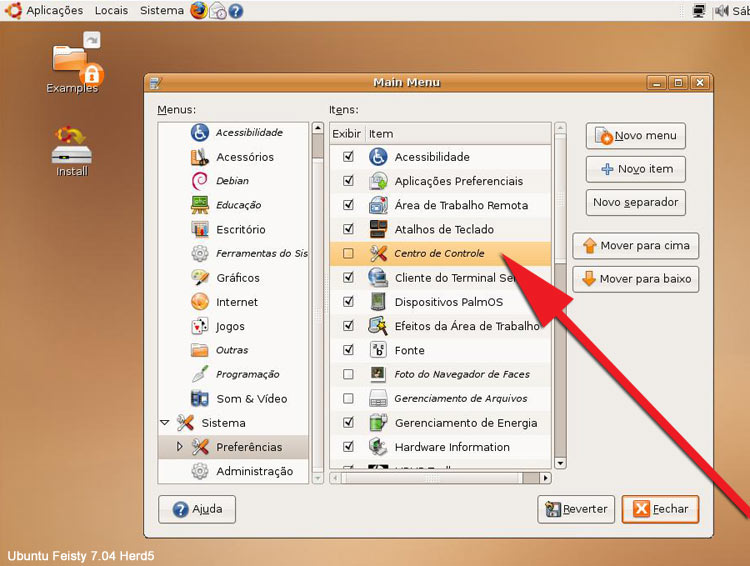This screenshot has height=566, width=750.
Task: Open the Sistema panel menu
Action: (x=162, y=11)
